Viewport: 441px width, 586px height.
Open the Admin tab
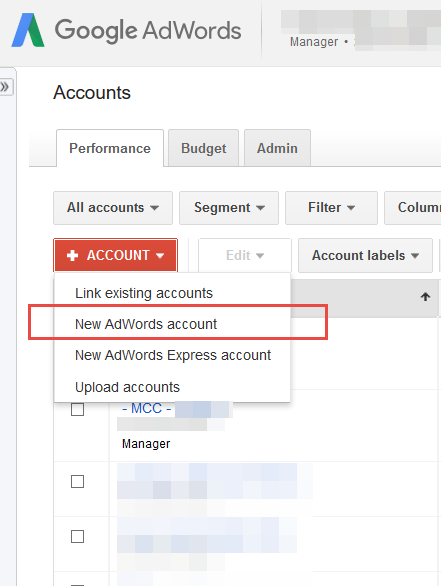click(x=277, y=148)
